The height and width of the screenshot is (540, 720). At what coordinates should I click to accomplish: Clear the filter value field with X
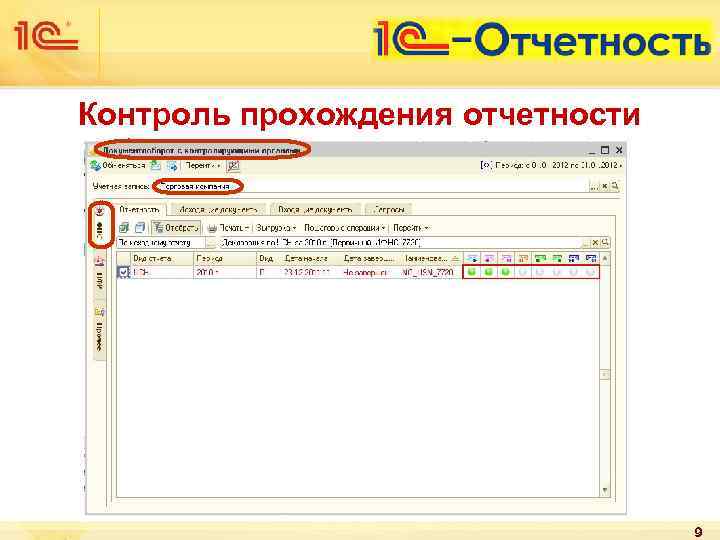(x=596, y=242)
